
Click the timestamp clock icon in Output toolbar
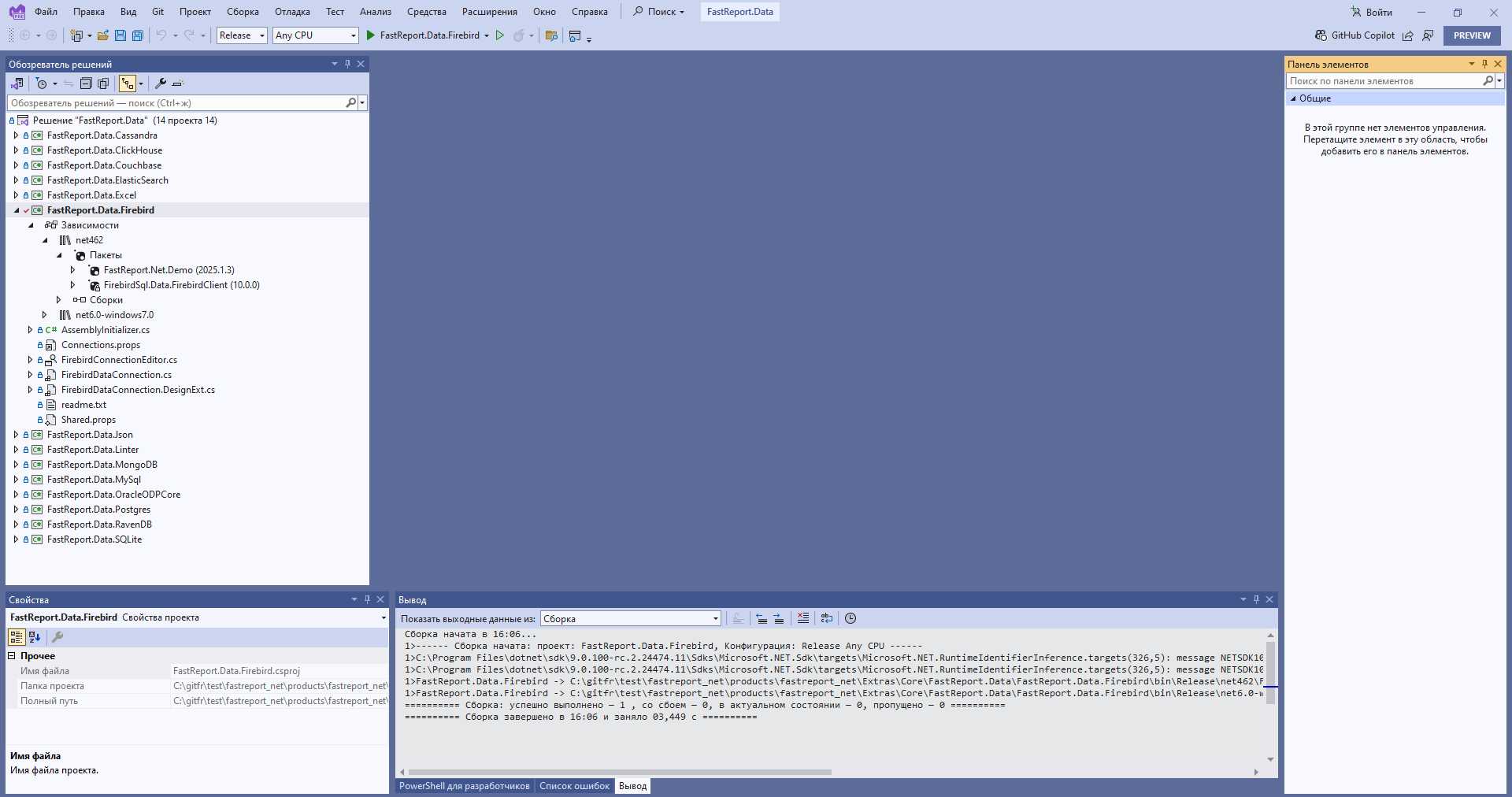[x=850, y=618]
